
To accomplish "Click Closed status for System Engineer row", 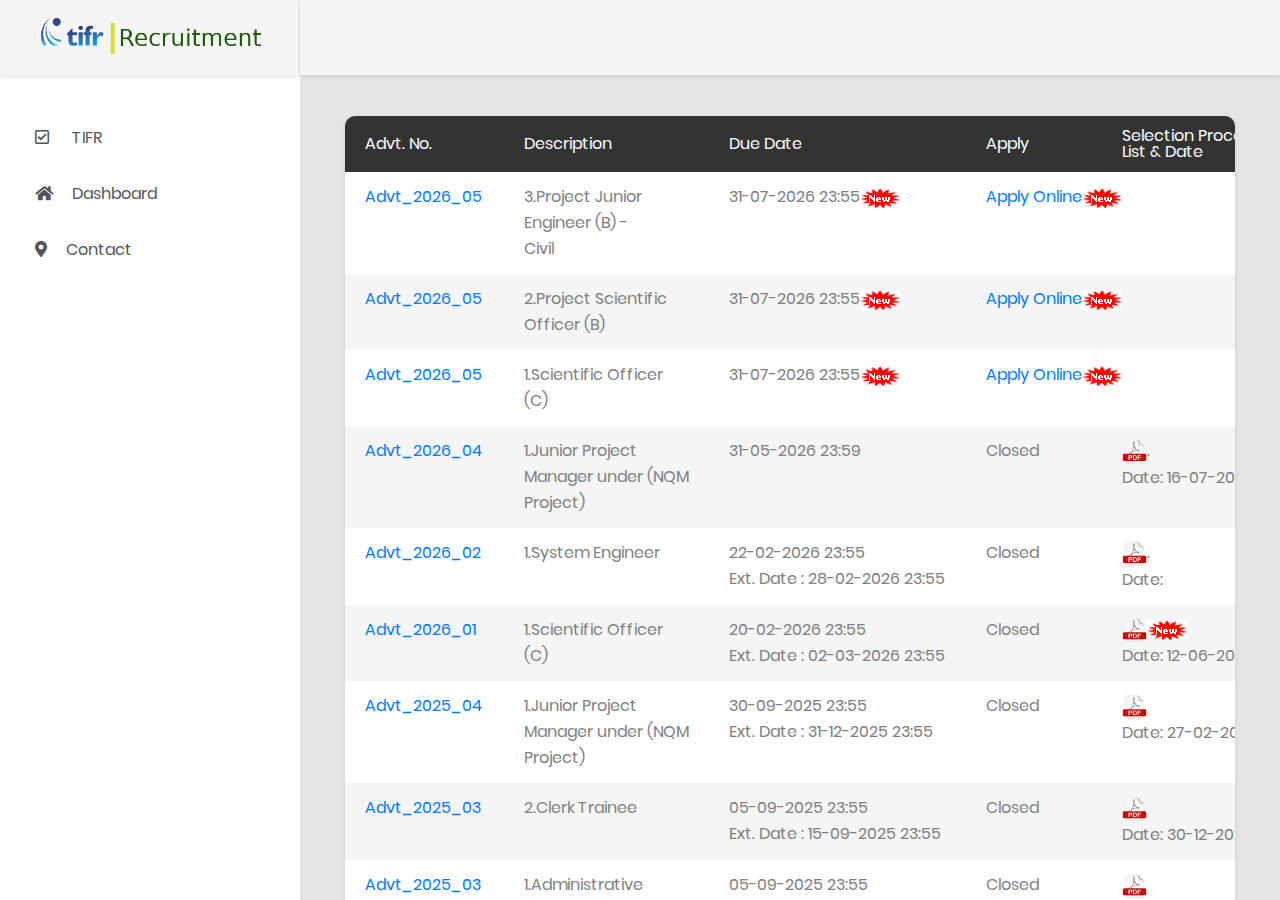I will [x=1012, y=553].
